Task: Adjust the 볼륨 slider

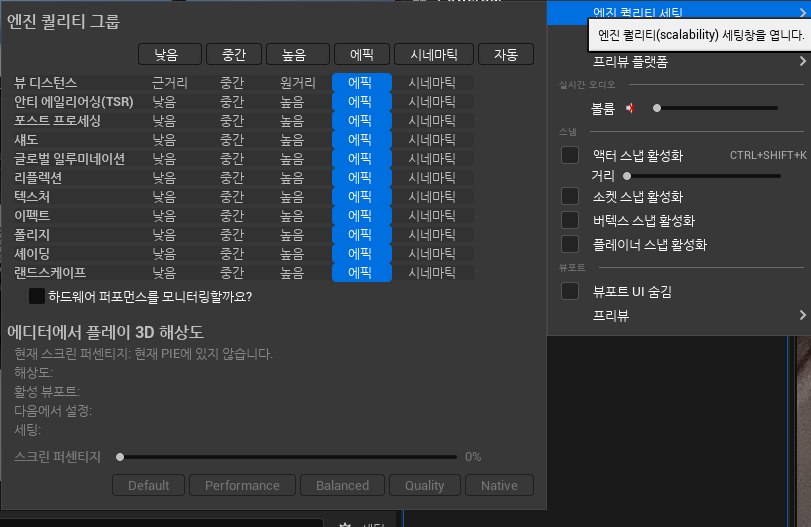Action: point(716,108)
